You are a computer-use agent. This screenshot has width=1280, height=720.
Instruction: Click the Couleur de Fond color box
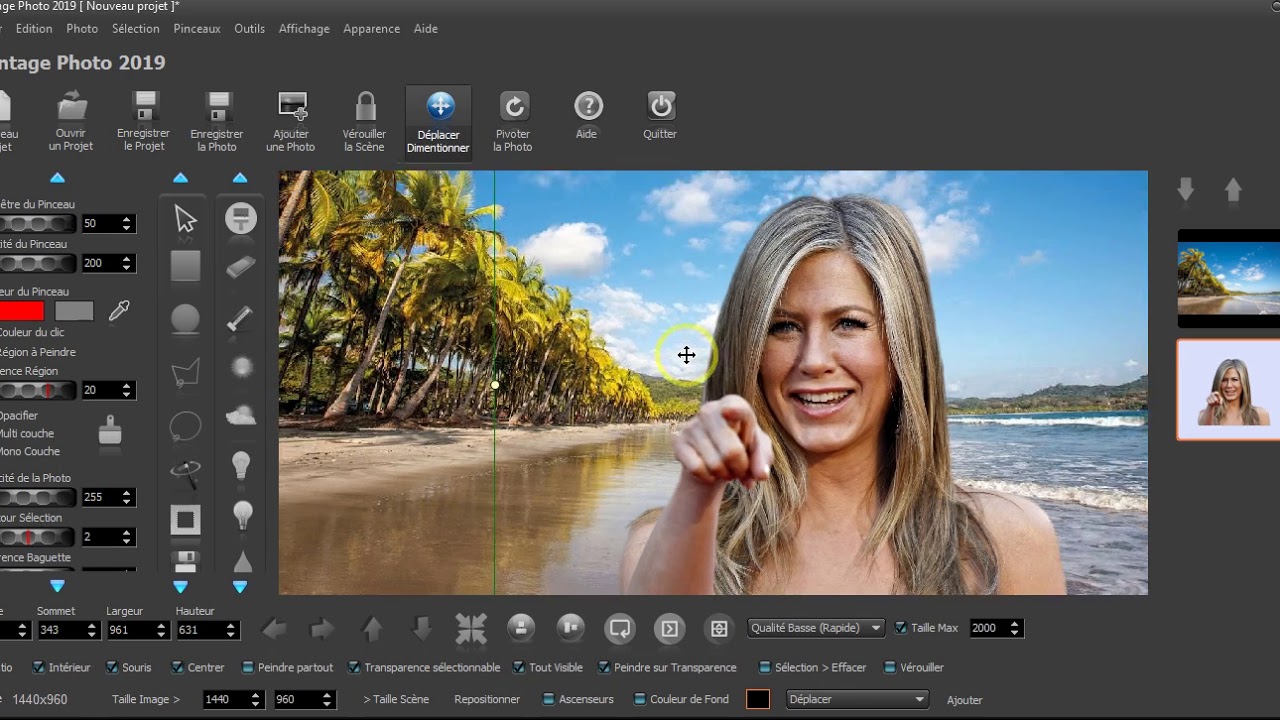(758, 699)
